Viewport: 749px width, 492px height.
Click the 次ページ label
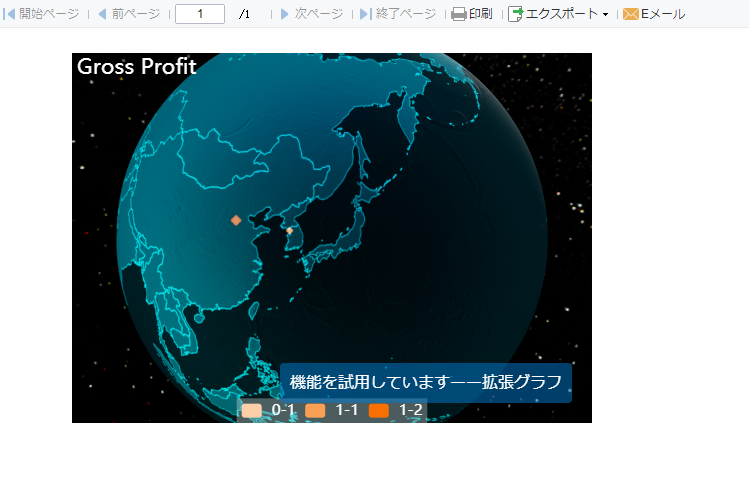319,14
